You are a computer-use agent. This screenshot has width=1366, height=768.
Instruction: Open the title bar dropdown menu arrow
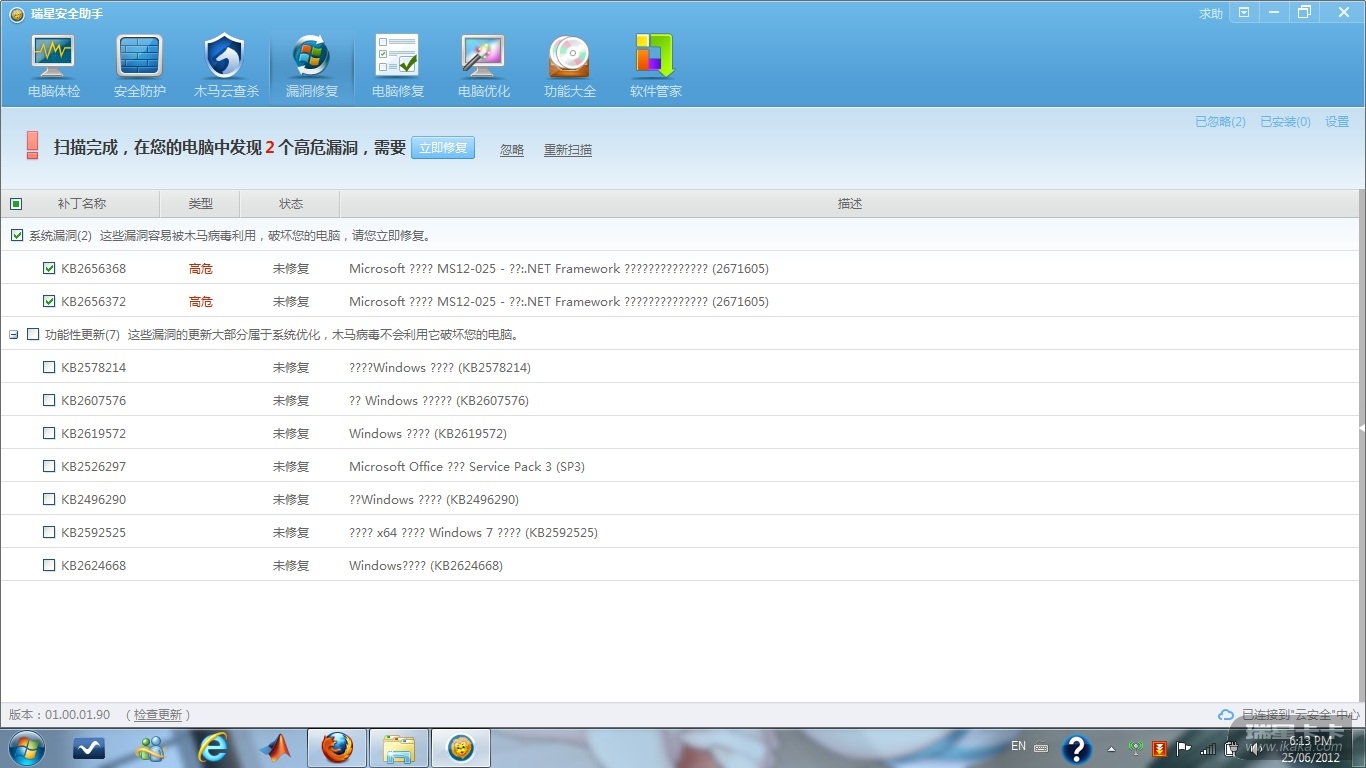(x=1244, y=13)
